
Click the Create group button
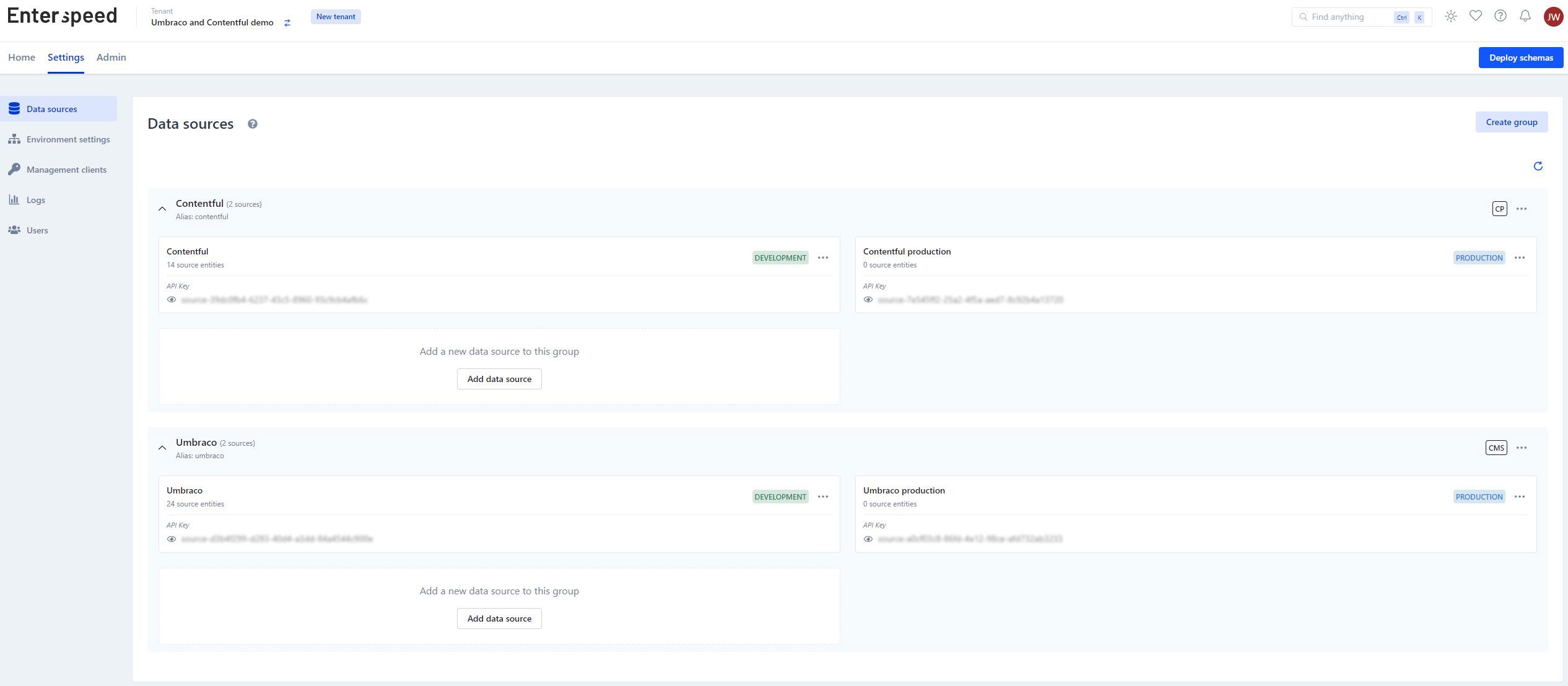[x=1512, y=122]
